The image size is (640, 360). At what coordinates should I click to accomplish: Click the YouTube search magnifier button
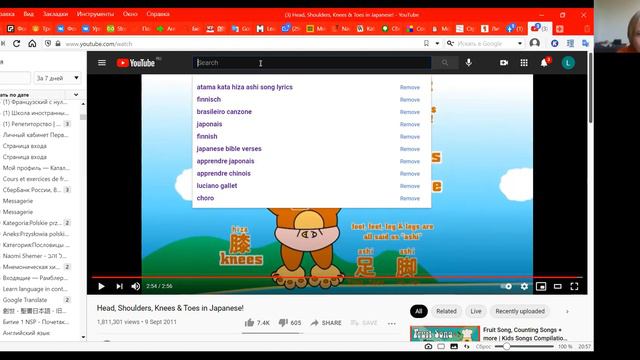[x=444, y=62]
